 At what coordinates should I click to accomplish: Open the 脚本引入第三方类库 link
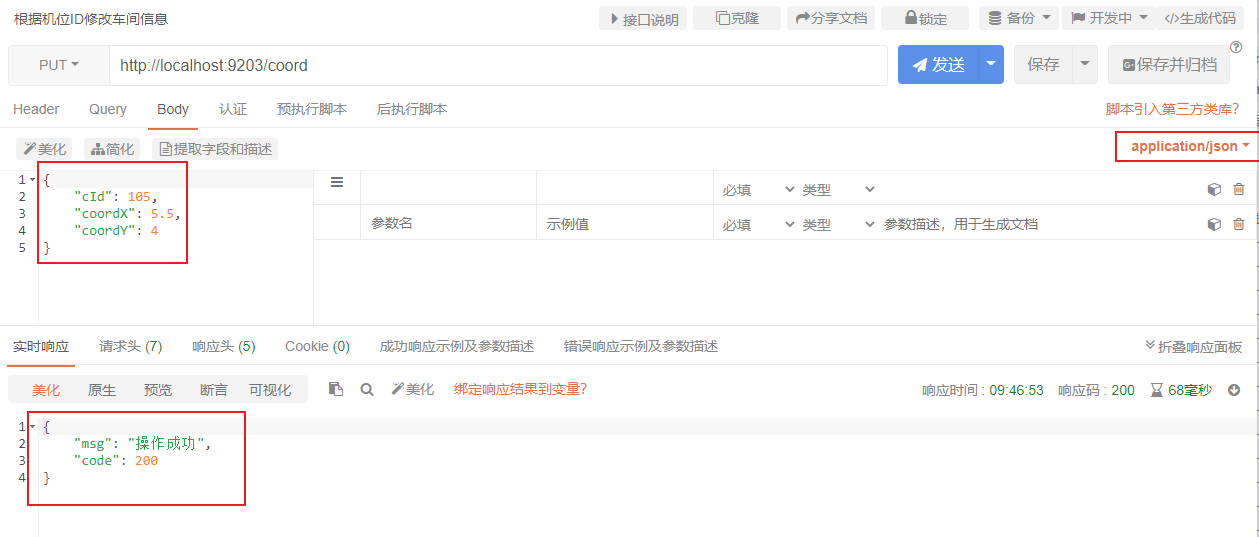1172,109
